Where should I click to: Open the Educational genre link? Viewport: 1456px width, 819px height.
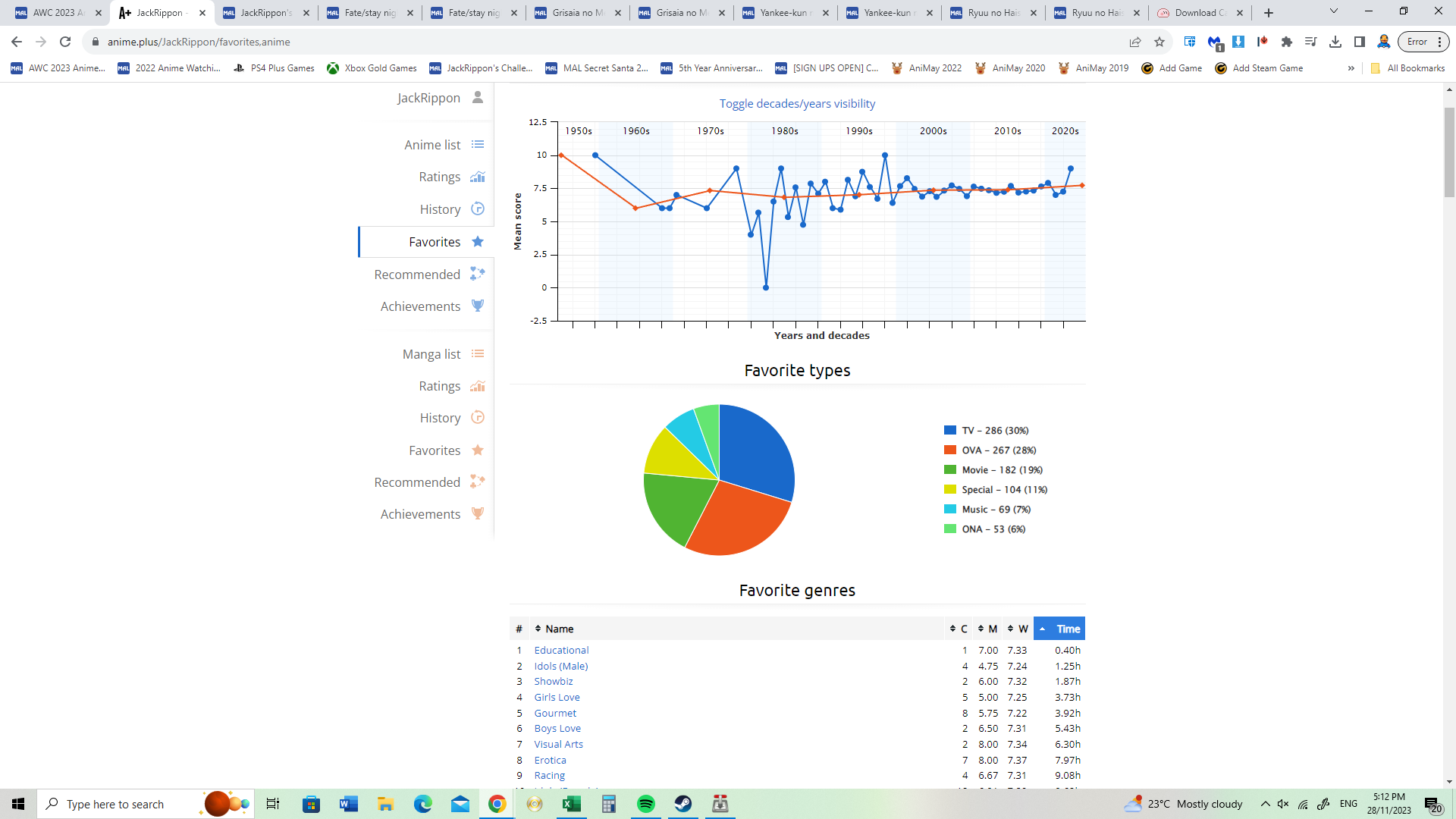(561, 651)
